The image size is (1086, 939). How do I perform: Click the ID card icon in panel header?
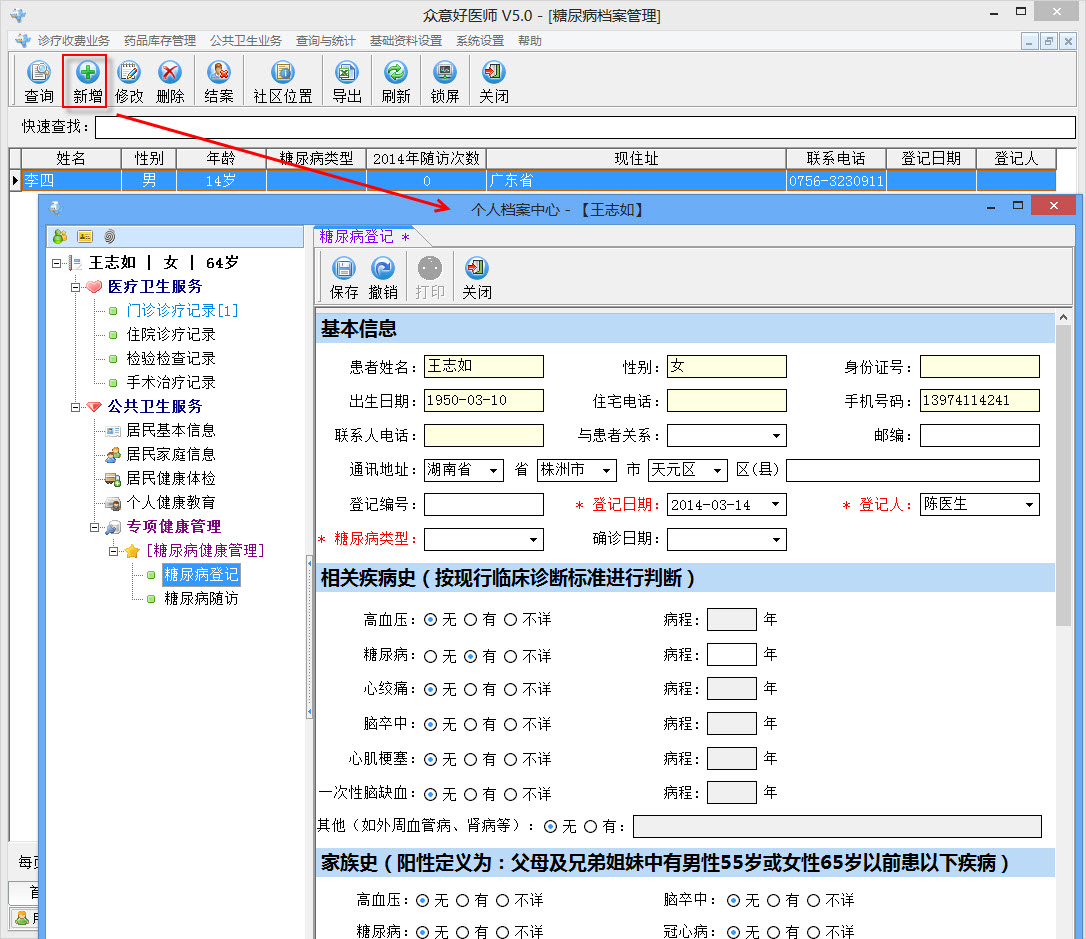coord(85,237)
